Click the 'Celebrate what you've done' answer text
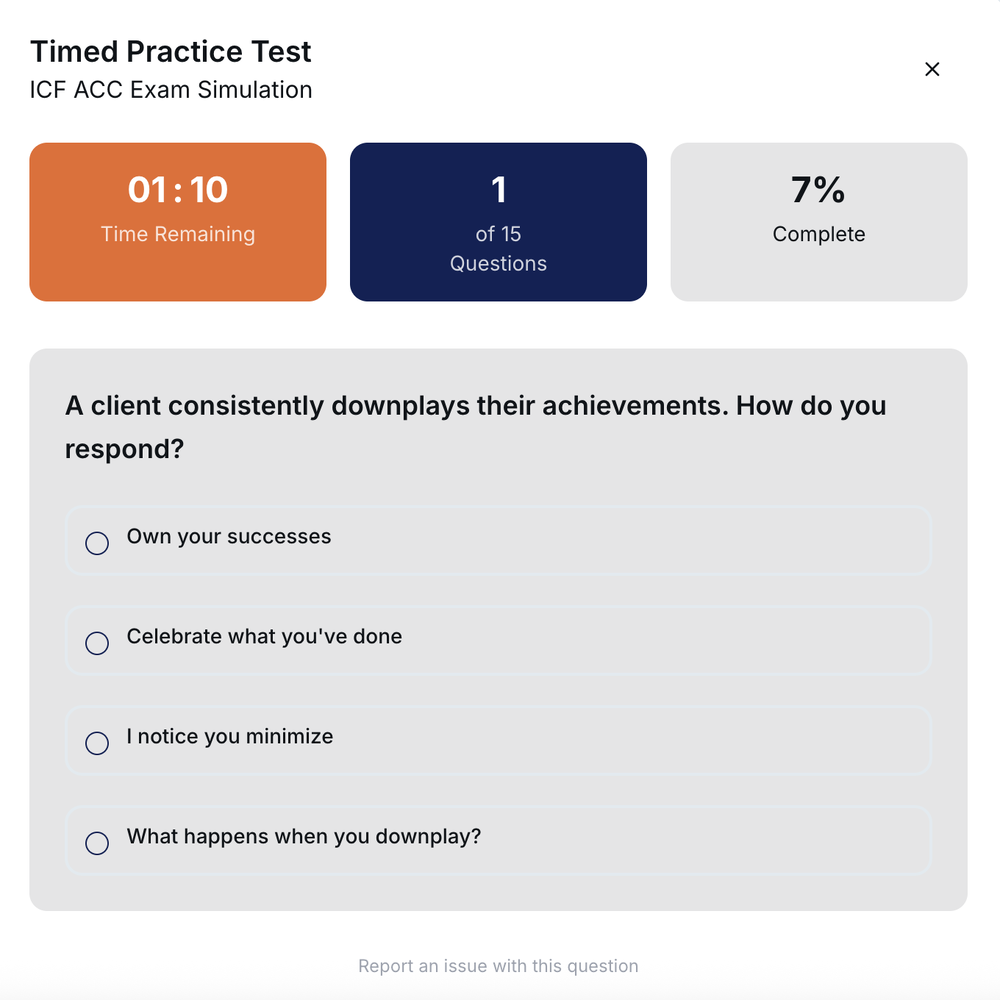This screenshot has height=1000, width=1000. (264, 637)
